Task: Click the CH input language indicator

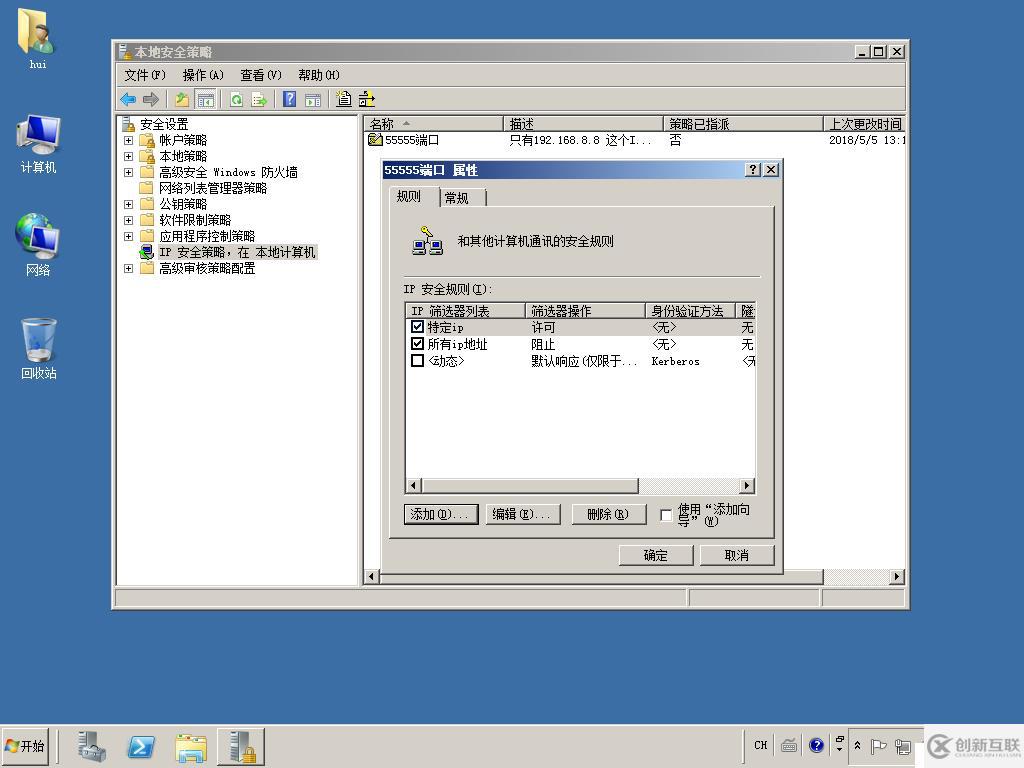Action: click(761, 745)
